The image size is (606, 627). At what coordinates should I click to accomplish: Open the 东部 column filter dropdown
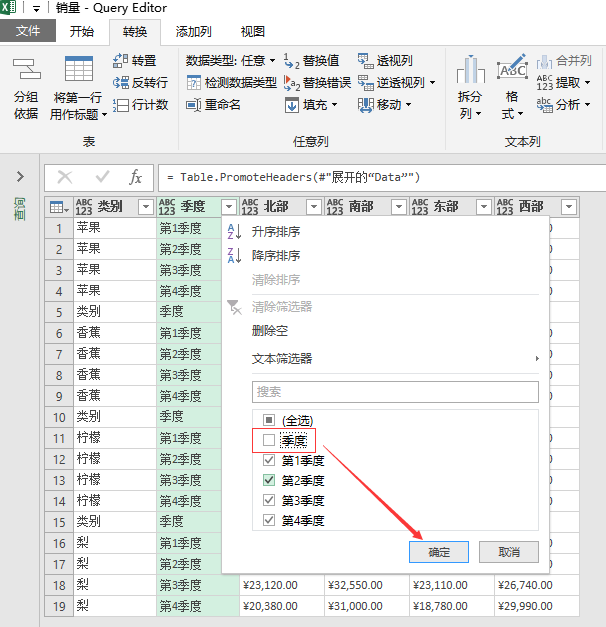tap(484, 207)
